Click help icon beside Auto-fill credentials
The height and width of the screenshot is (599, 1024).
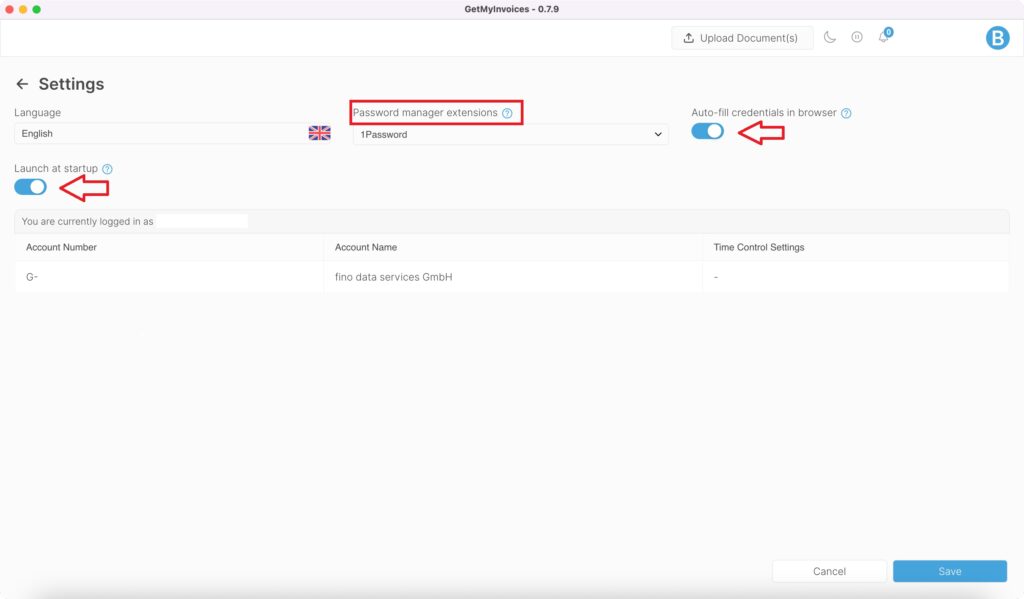[x=846, y=113]
